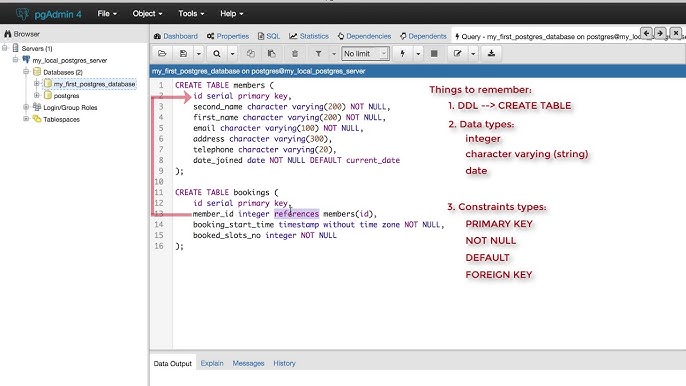The width and height of the screenshot is (686, 386).
Task: Click the Download results icon
Action: (491, 54)
